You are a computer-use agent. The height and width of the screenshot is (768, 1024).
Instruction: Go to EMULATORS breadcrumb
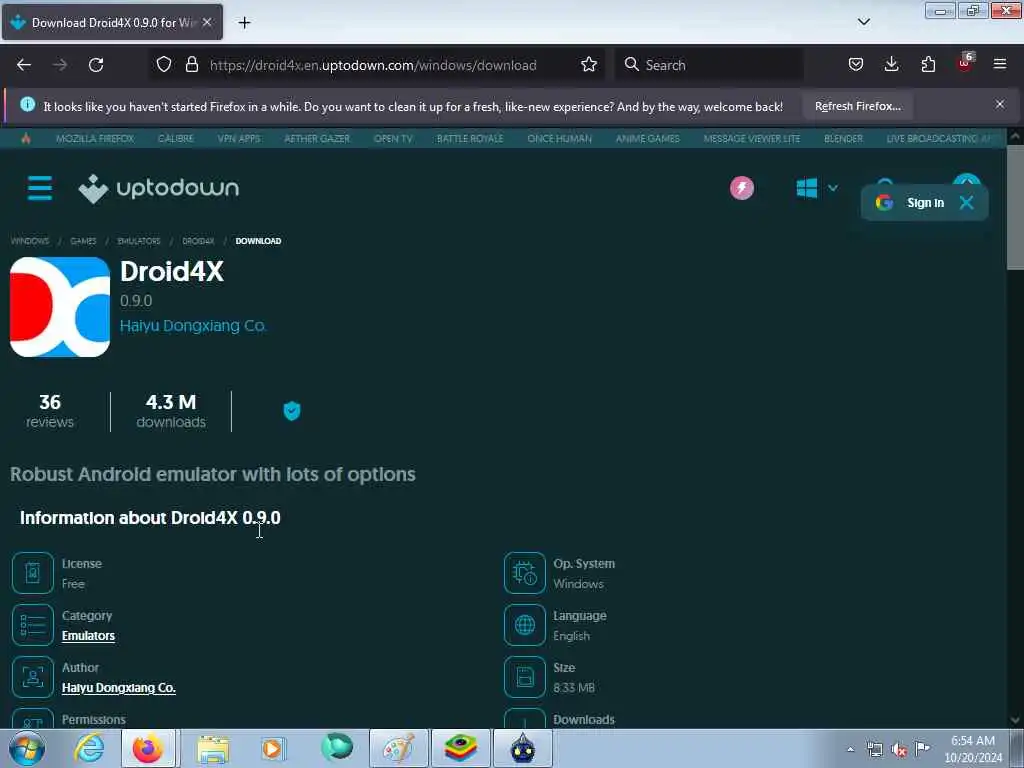pos(138,241)
